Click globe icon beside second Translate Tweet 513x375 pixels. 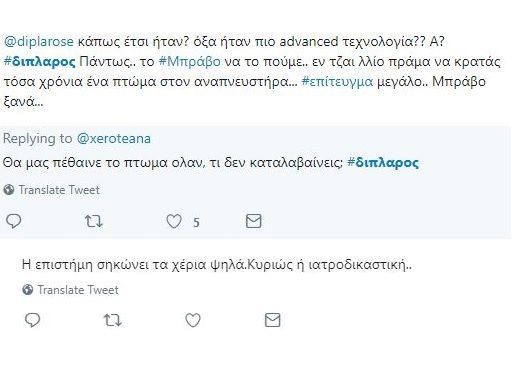click(x=28, y=290)
